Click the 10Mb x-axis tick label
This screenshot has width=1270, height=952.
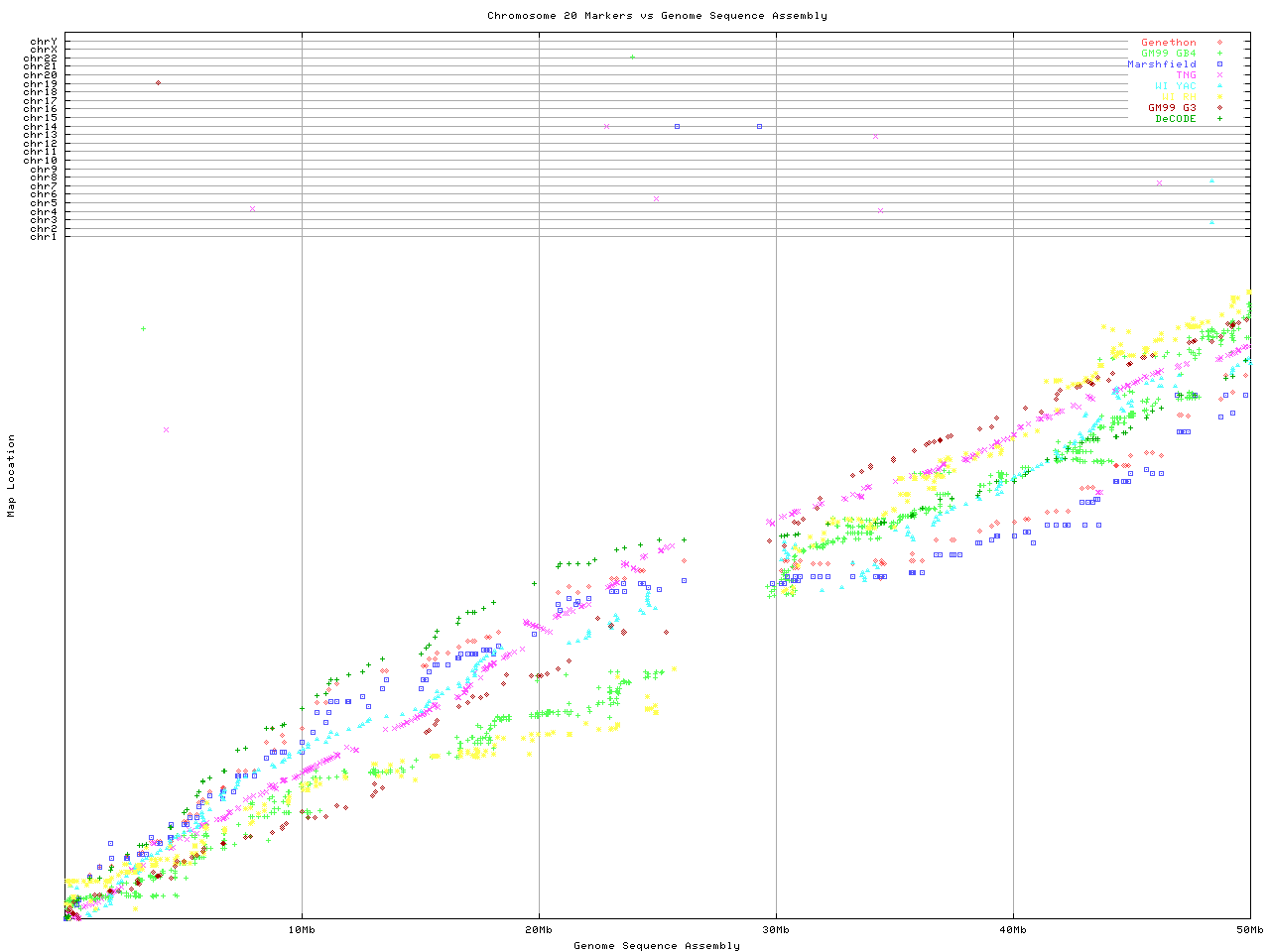click(x=302, y=930)
